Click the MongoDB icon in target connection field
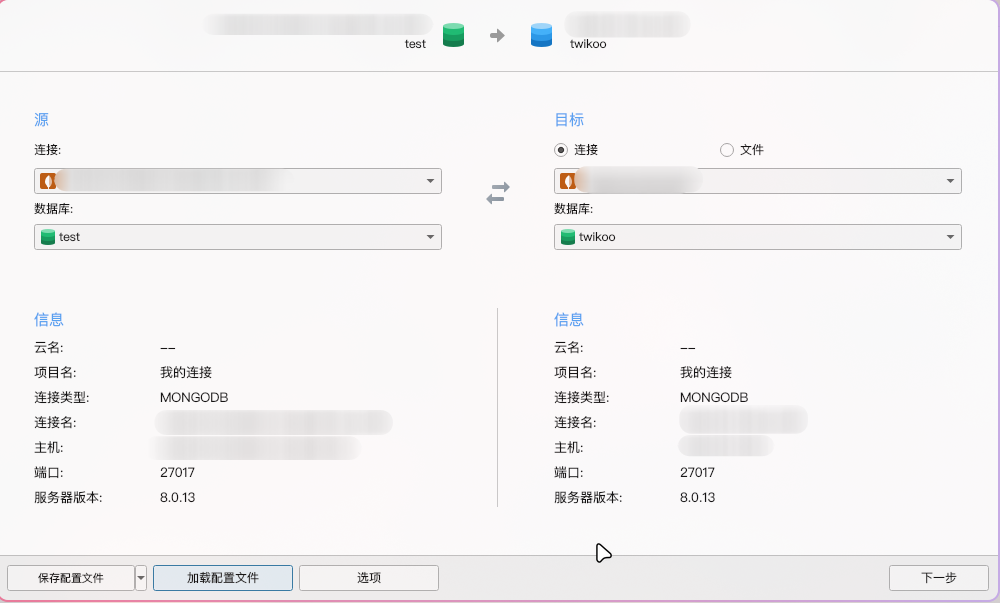 click(x=566, y=181)
